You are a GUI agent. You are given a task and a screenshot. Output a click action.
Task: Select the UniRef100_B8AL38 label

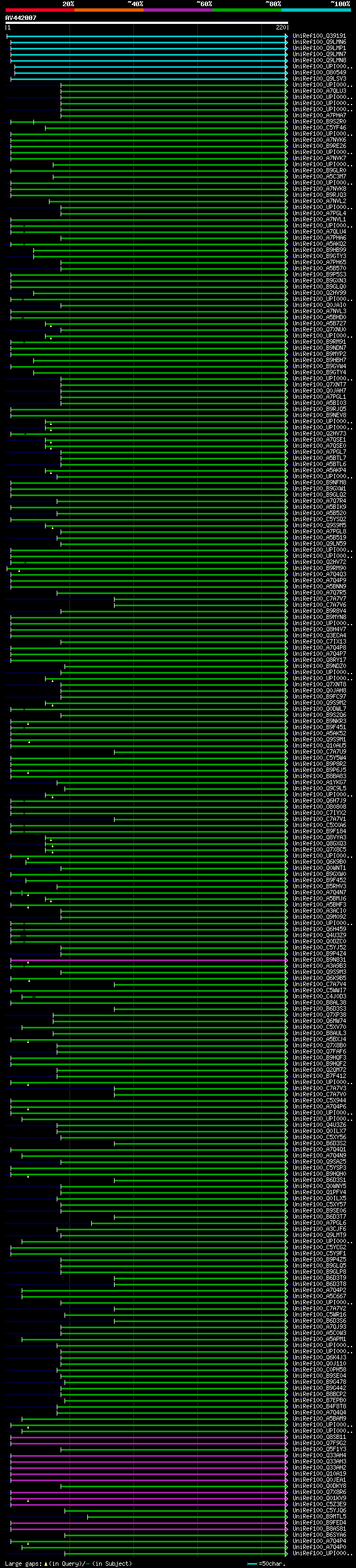point(319,1002)
